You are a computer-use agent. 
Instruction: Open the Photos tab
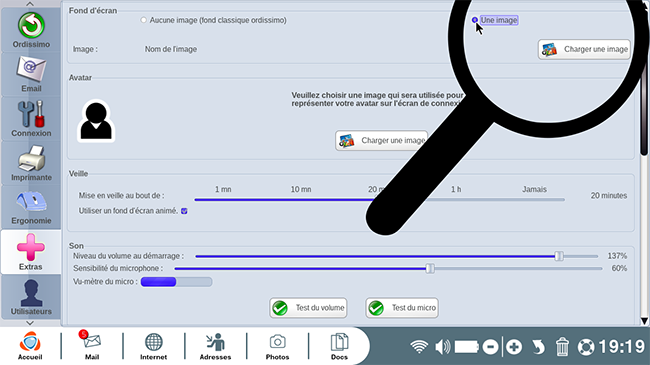[x=277, y=346]
